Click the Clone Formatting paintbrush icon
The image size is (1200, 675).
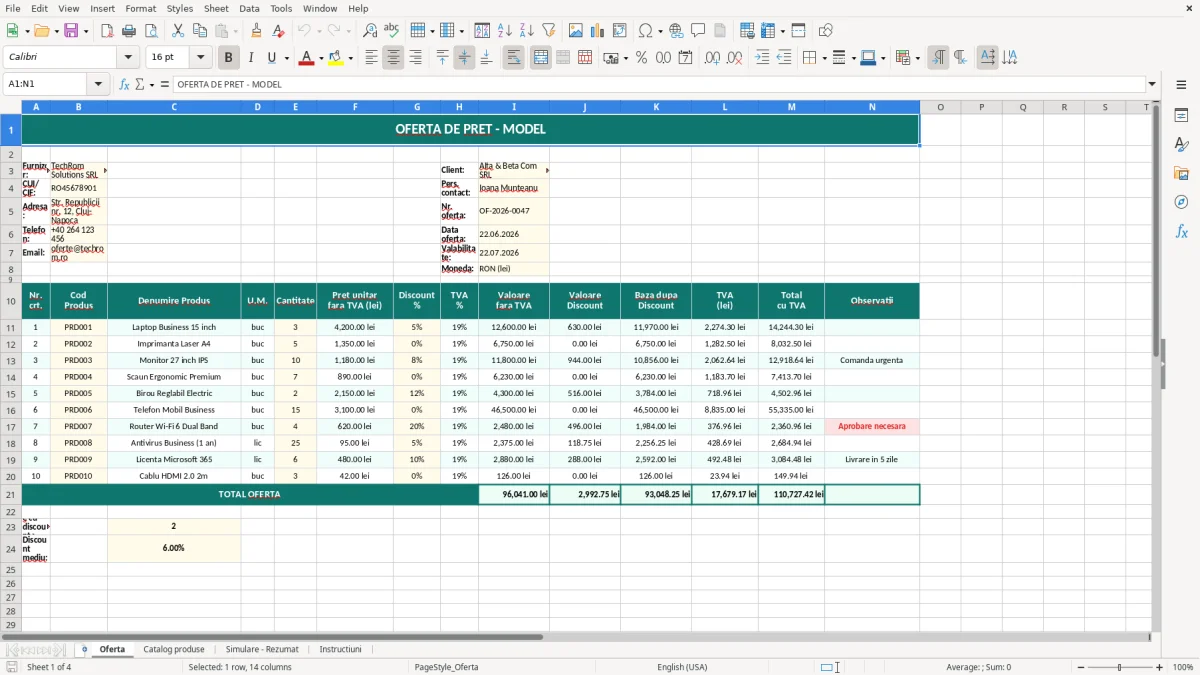point(256,31)
